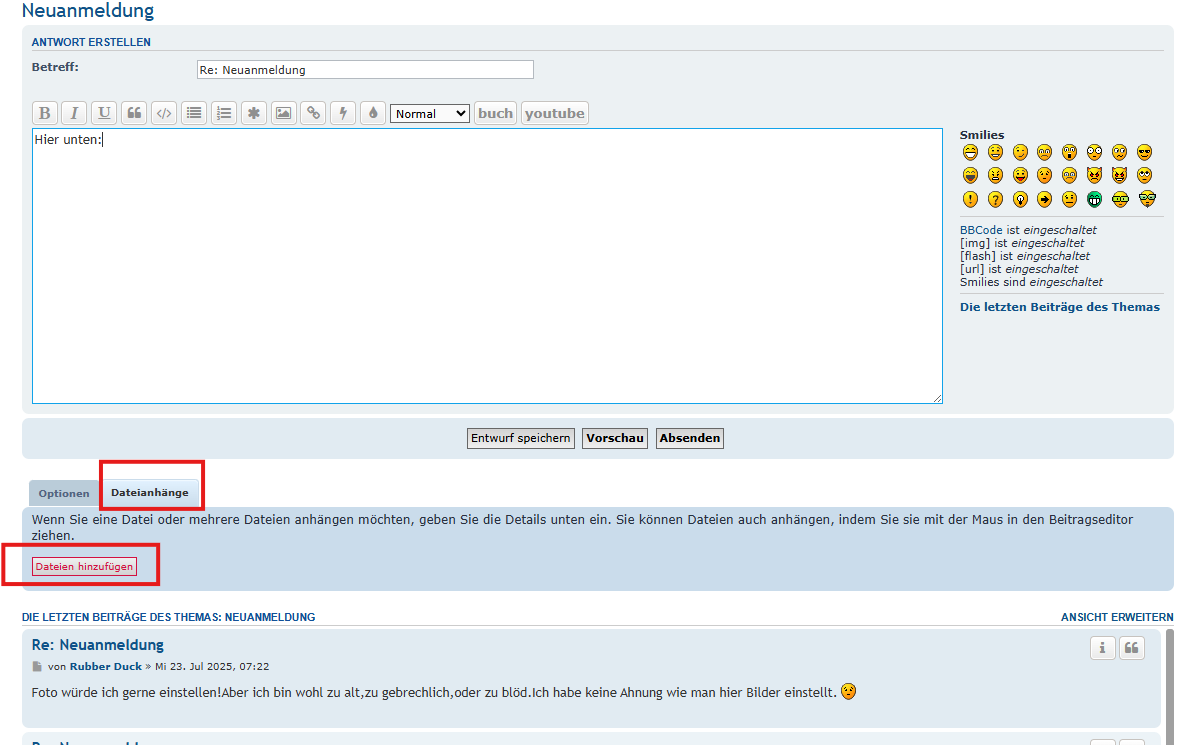This screenshot has width=1179, height=745.
Task: Toggle bold text formatting button
Action: (44, 113)
